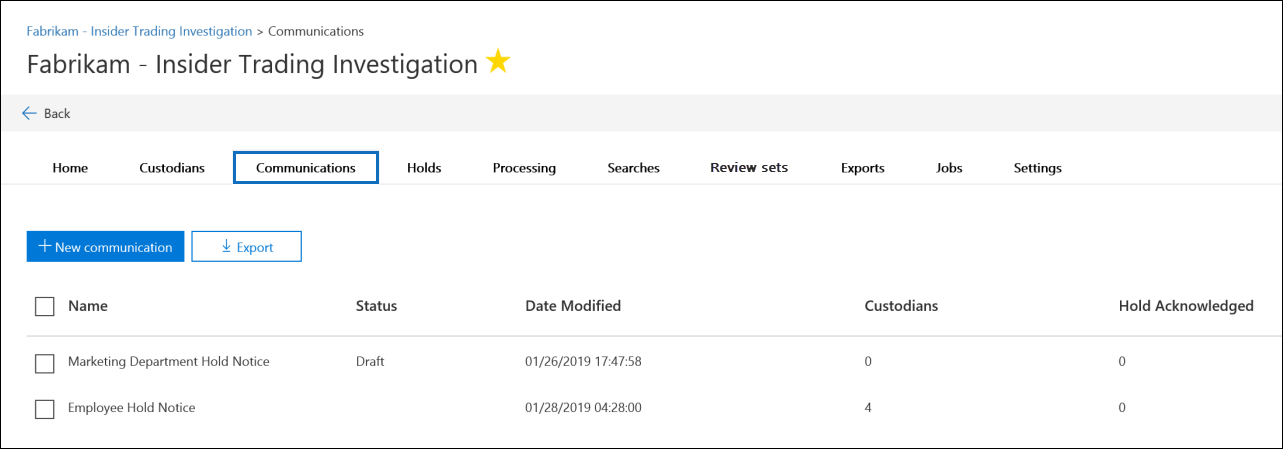Open the Review sets tab
The height and width of the screenshot is (449, 1283).
tap(749, 168)
